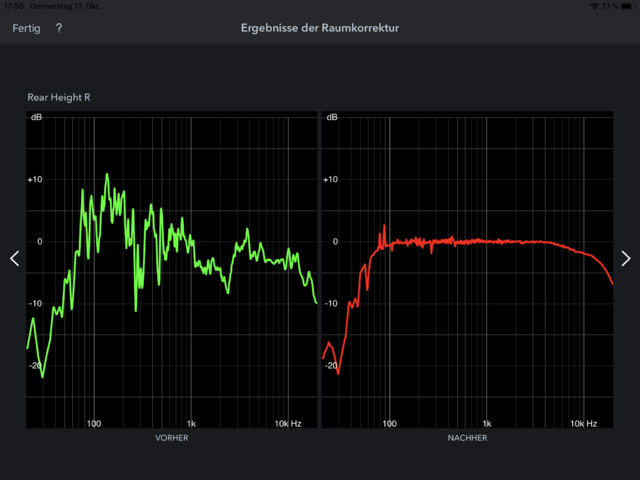Tap the +10 dB mark on left graph

[35, 180]
